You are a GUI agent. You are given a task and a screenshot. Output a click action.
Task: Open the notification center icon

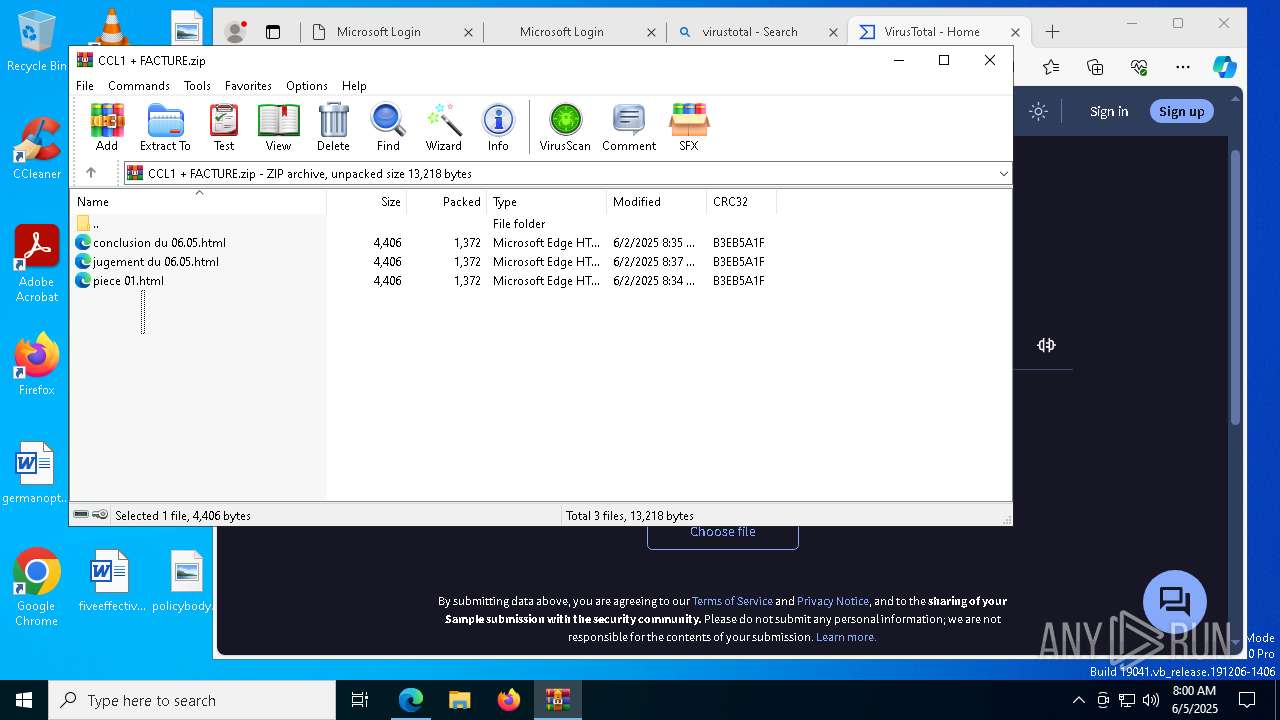point(1247,700)
